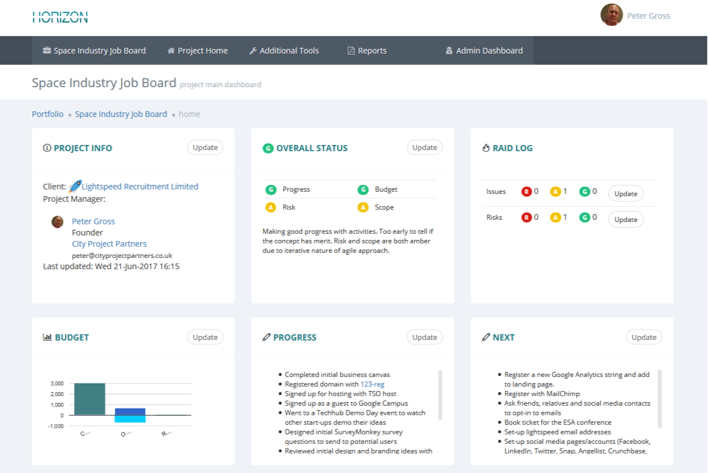Image resolution: width=709 pixels, height=473 pixels.
Task: Click the Progress panel scrollbar
Action: [x=440, y=395]
